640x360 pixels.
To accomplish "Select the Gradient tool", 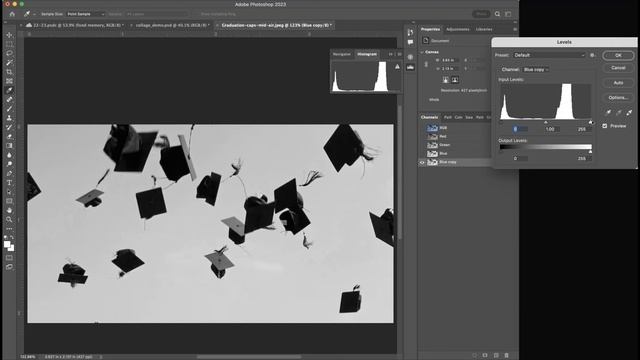I will 9,146.
